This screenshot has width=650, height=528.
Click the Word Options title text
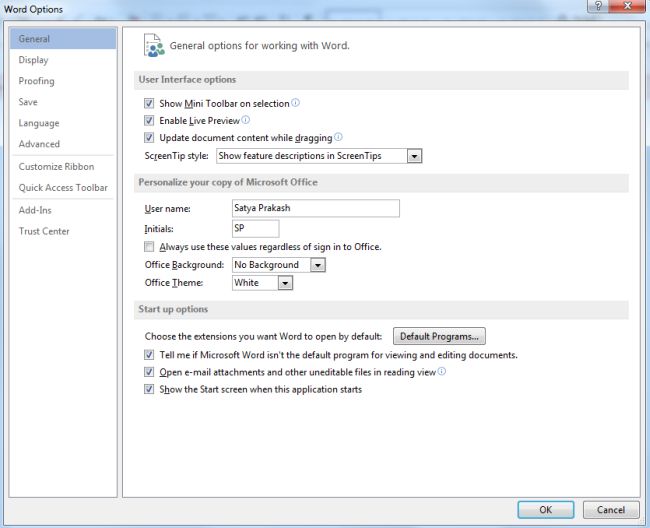click(x=33, y=9)
